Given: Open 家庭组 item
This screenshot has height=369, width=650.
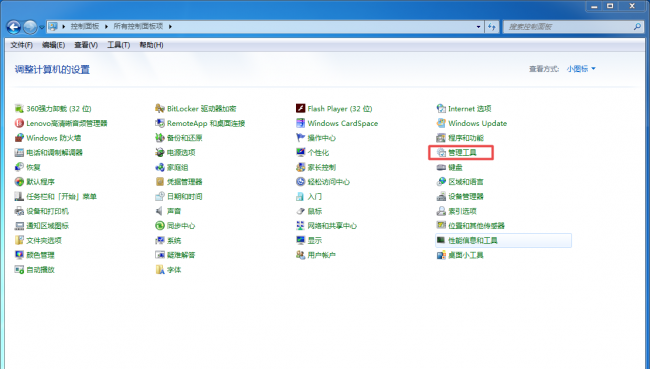Looking at the screenshot, I should [172, 167].
